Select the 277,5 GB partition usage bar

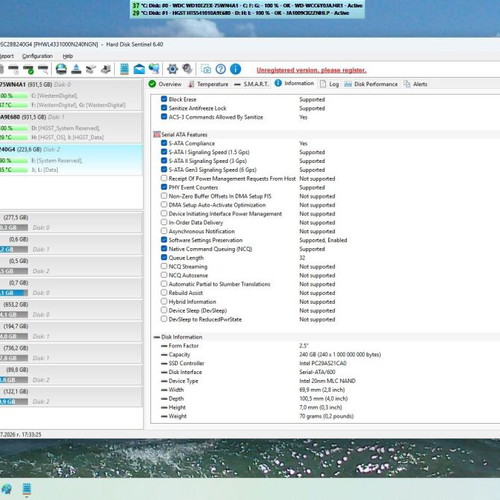click(x=14, y=228)
